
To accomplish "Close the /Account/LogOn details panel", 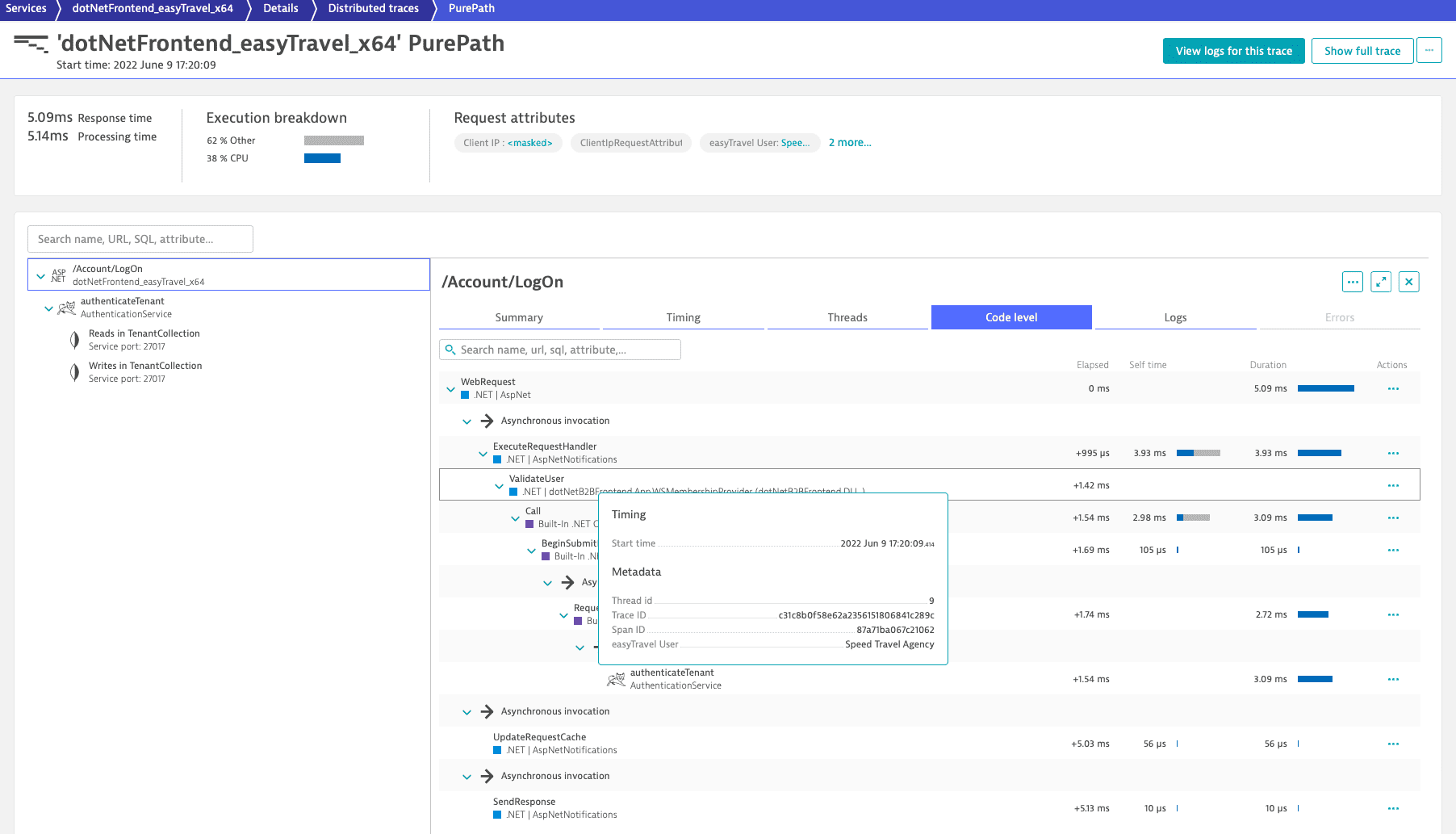I will (x=1408, y=282).
